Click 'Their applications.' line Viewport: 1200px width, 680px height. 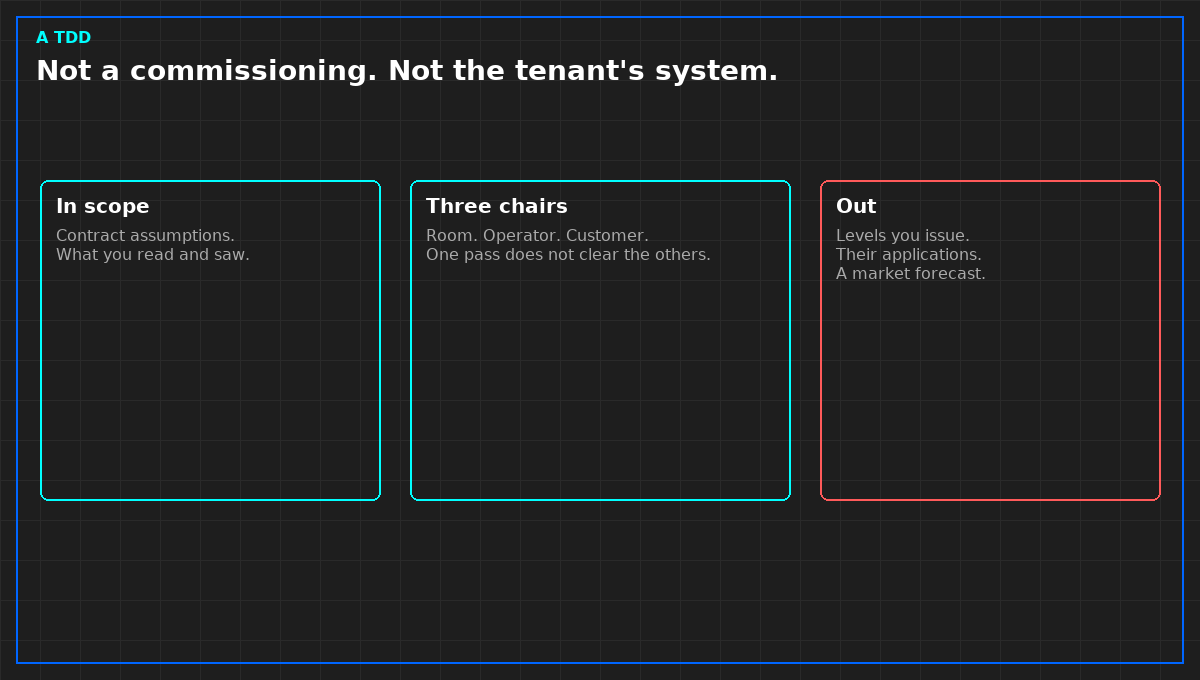click(909, 255)
